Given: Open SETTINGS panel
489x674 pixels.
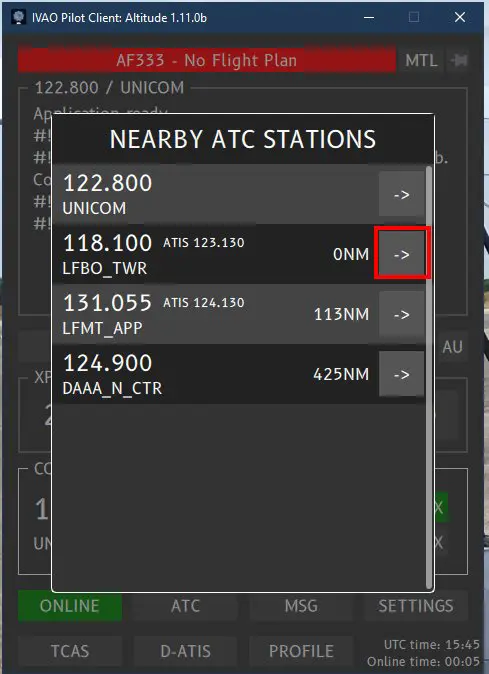Looking at the screenshot, I should click(x=416, y=606).
